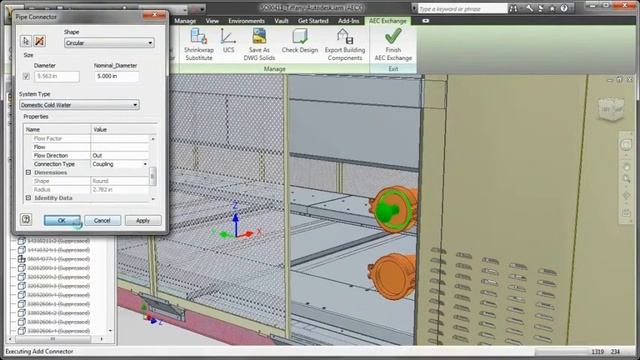
Task: Click the wrench icon in title bar
Action: click(529, 8)
